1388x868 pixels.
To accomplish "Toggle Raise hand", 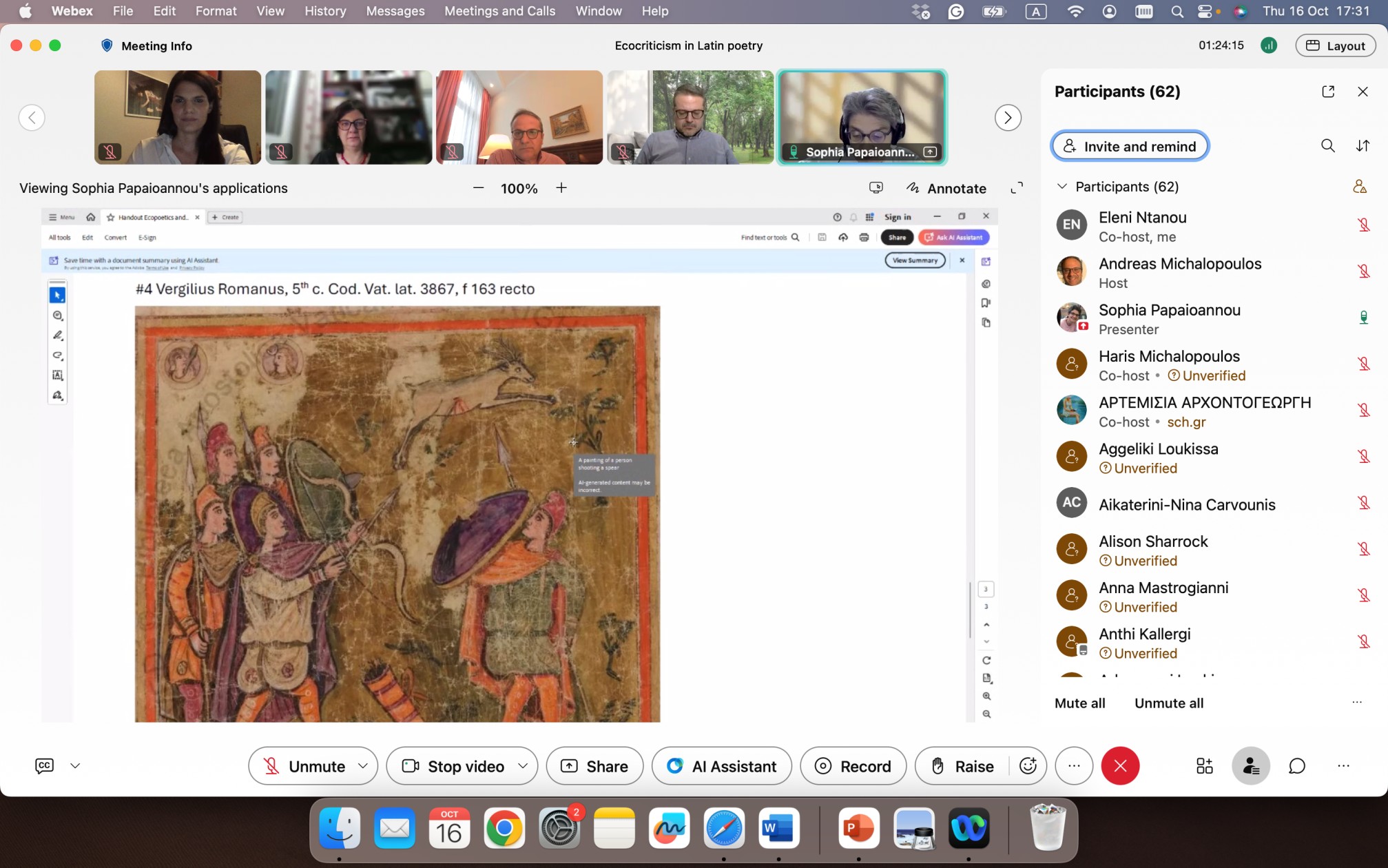I will click(x=963, y=765).
